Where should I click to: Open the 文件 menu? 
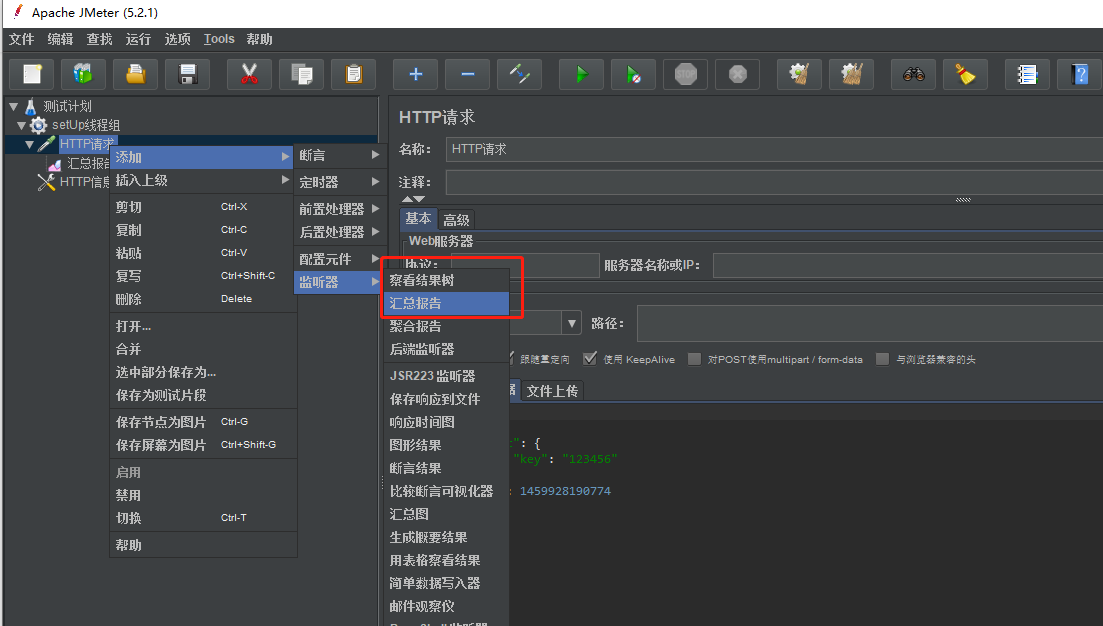coord(21,39)
